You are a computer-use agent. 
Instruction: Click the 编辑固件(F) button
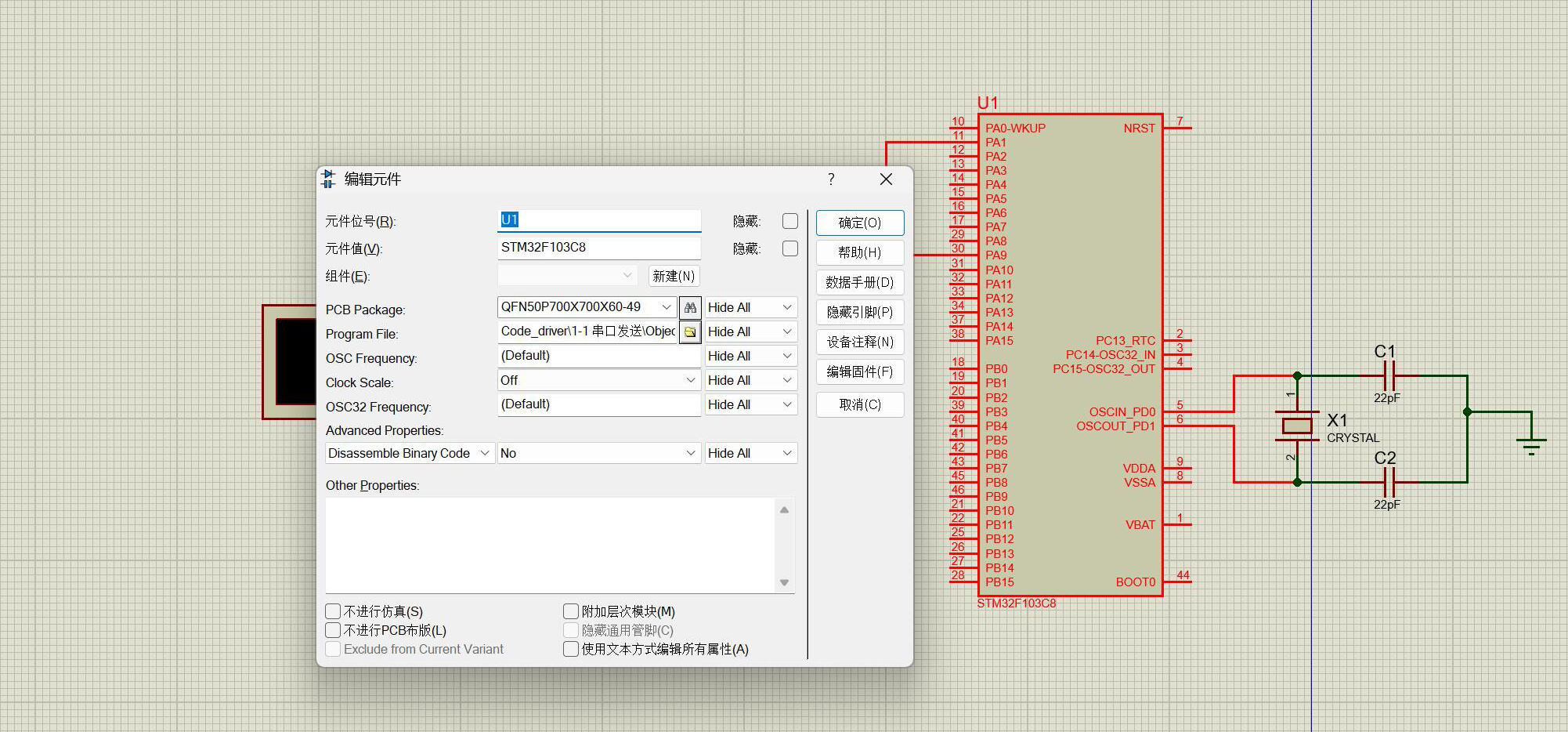tap(860, 371)
